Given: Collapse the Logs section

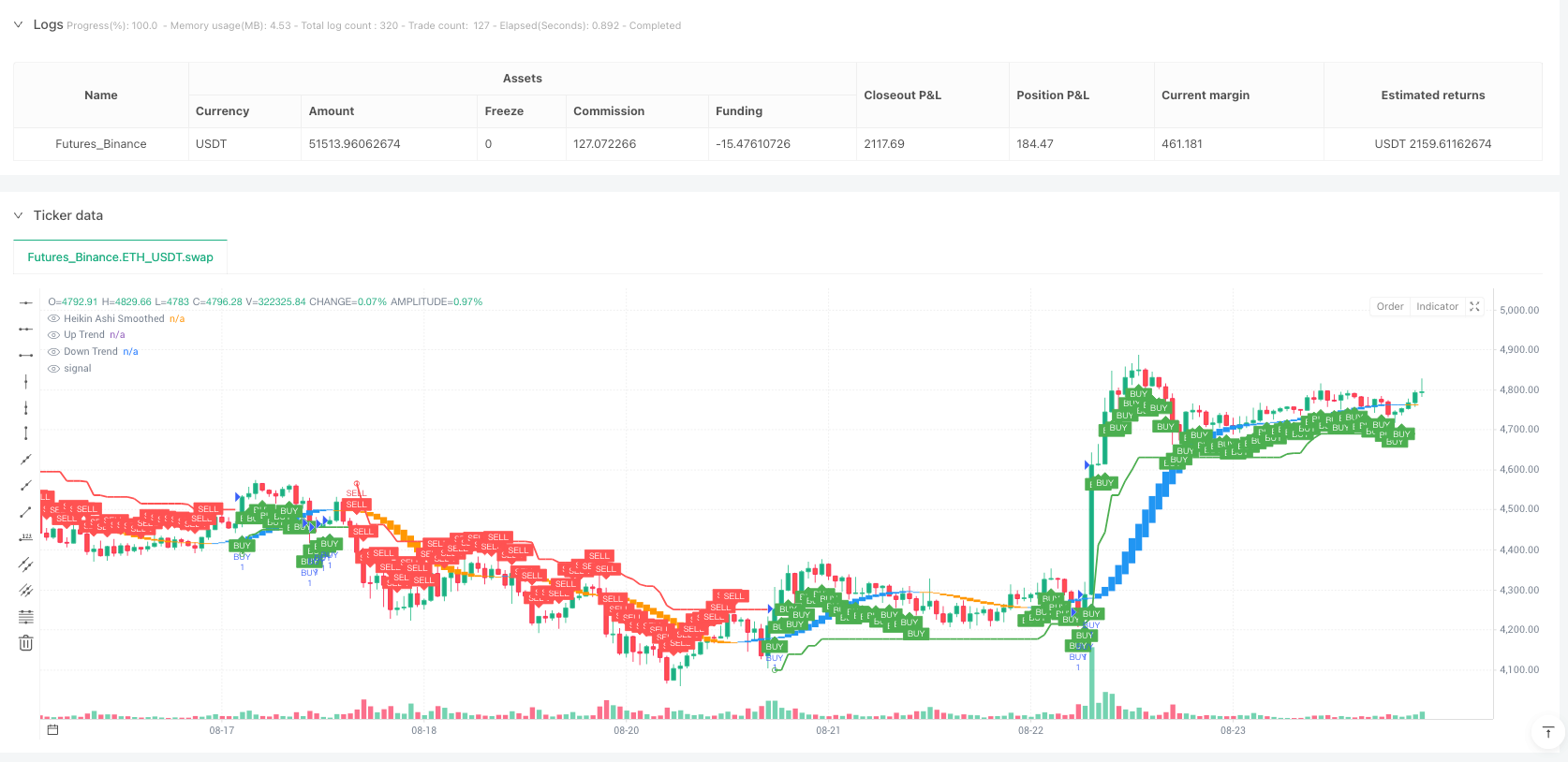Looking at the screenshot, I should point(18,24).
